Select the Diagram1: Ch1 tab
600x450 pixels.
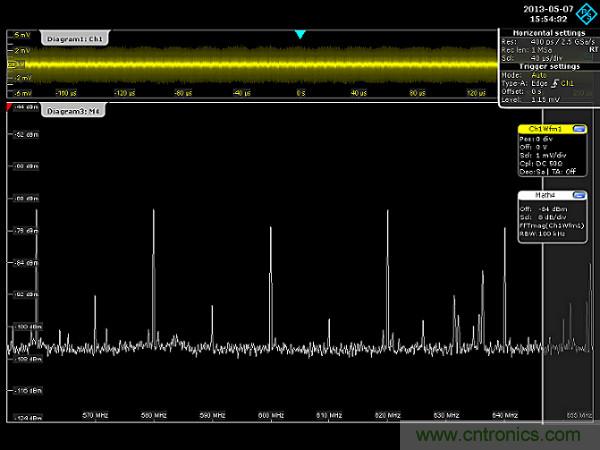(76, 38)
